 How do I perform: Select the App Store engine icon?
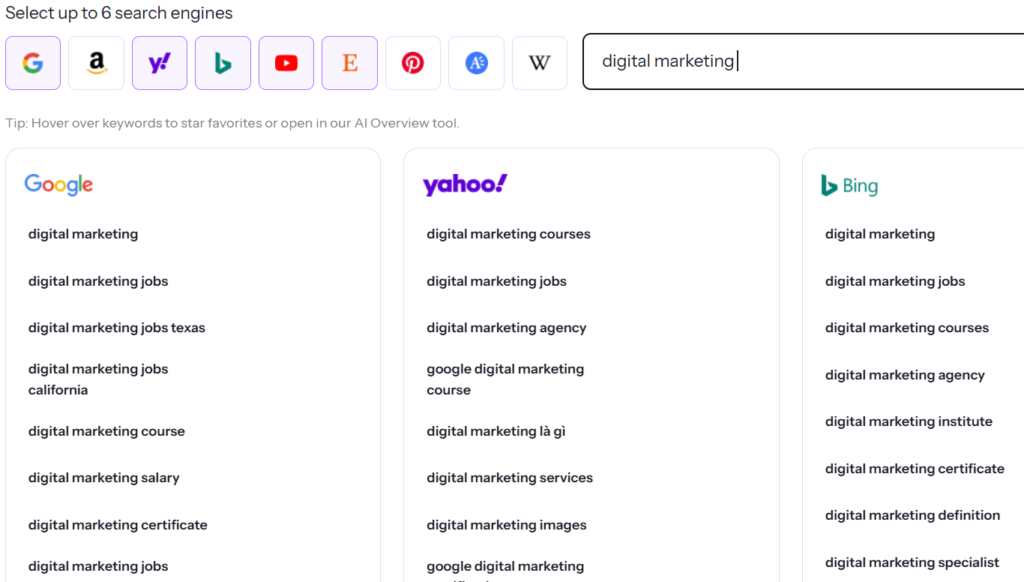click(476, 63)
